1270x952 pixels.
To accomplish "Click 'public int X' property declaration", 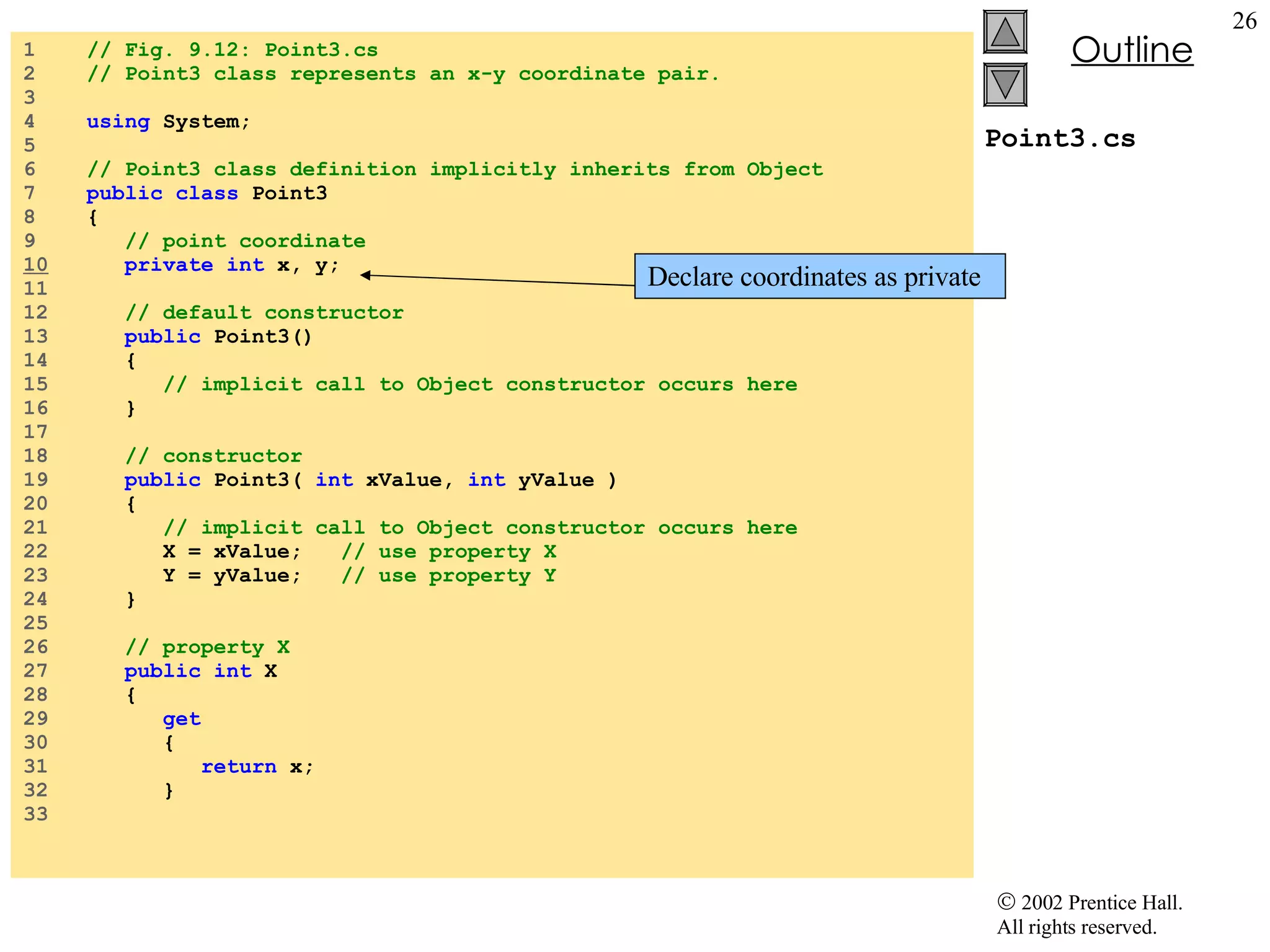I will [x=200, y=671].
